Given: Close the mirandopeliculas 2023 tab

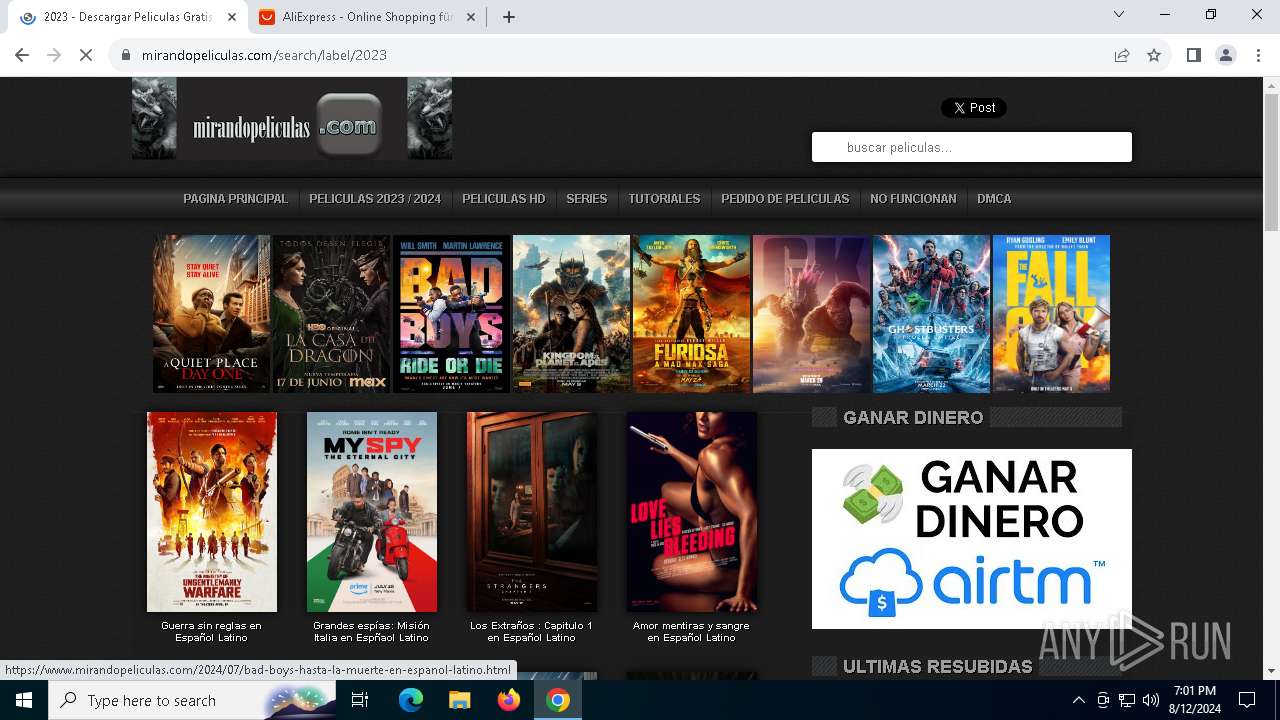Looking at the screenshot, I should coord(232,17).
